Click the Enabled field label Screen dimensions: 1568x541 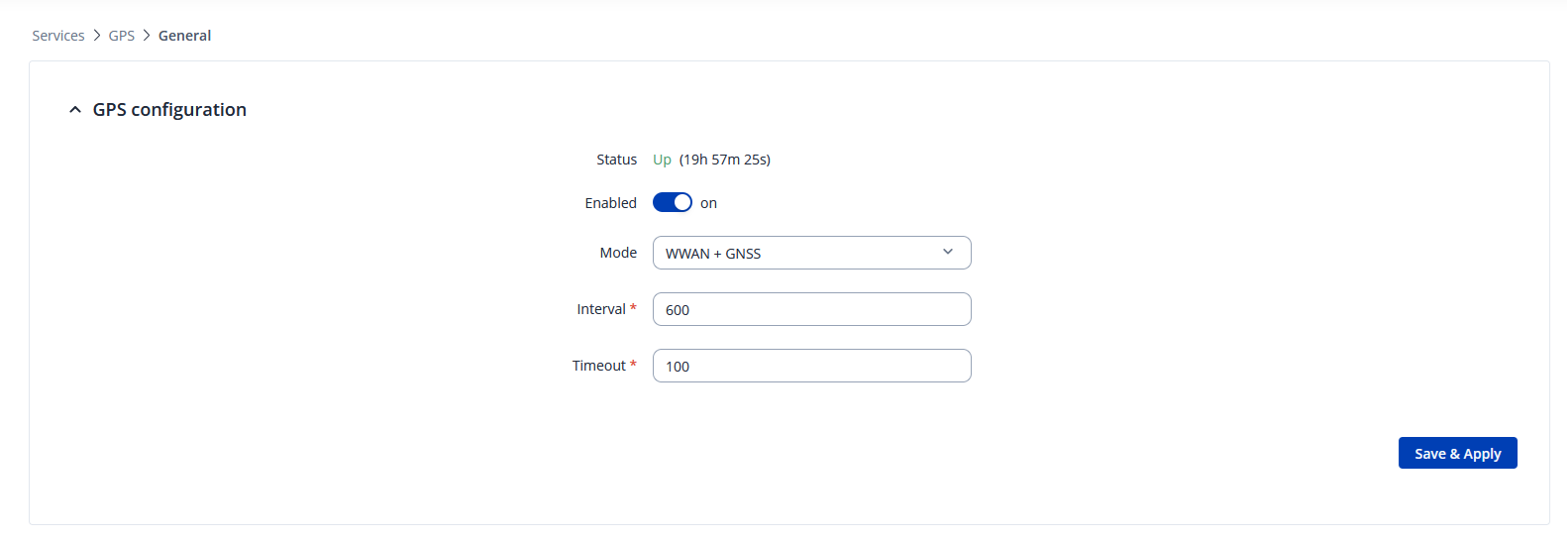[610, 203]
